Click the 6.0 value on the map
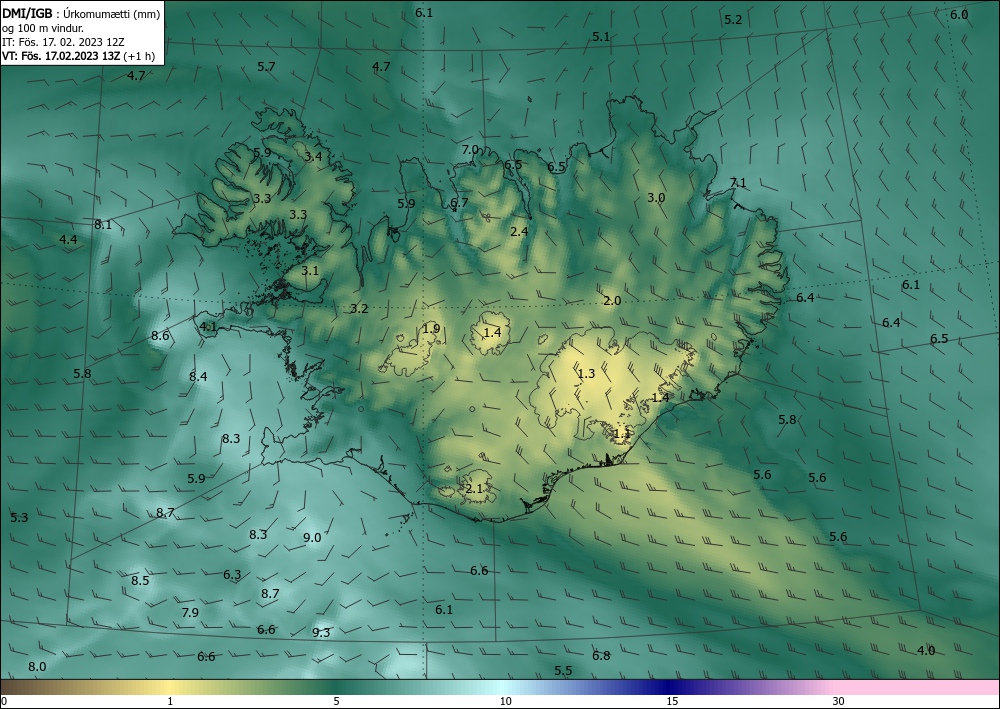 point(959,15)
